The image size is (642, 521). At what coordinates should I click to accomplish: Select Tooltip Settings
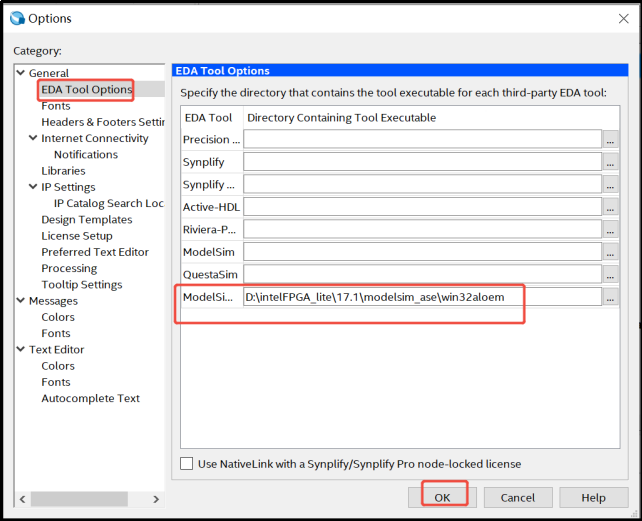pyautogui.click(x=82, y=284)
